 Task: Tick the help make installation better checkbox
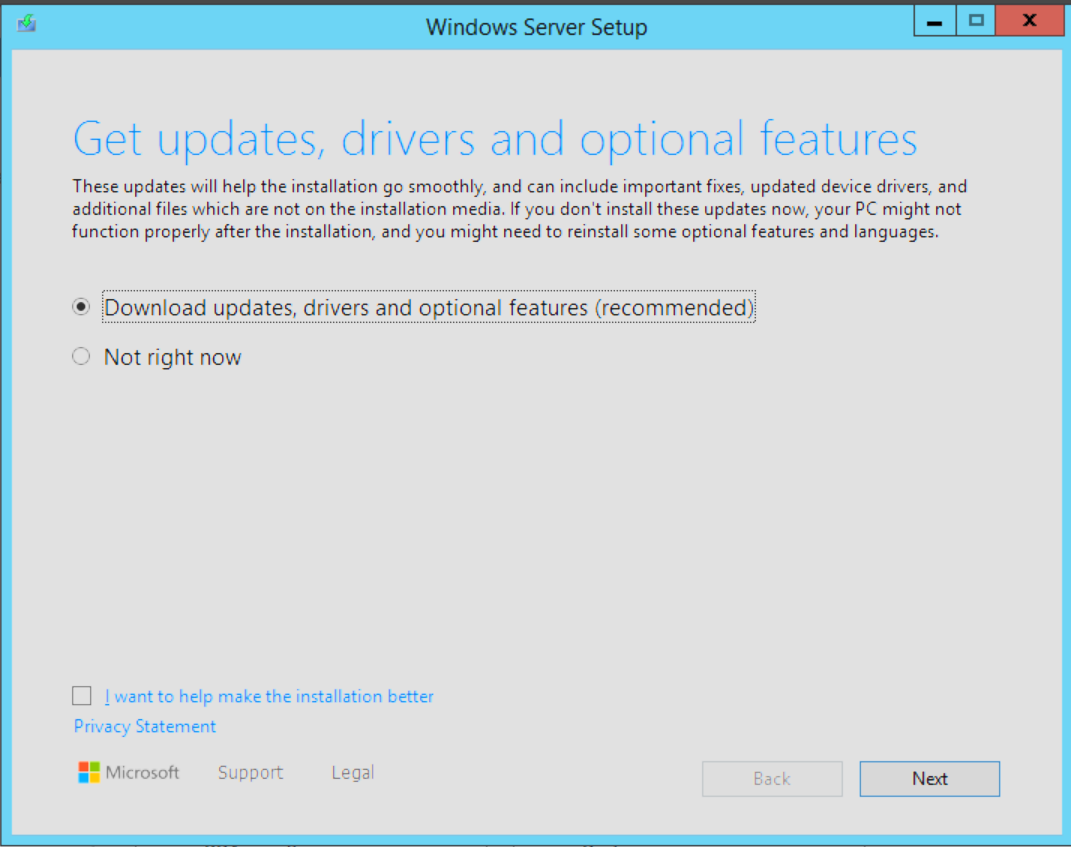(83, 696)
